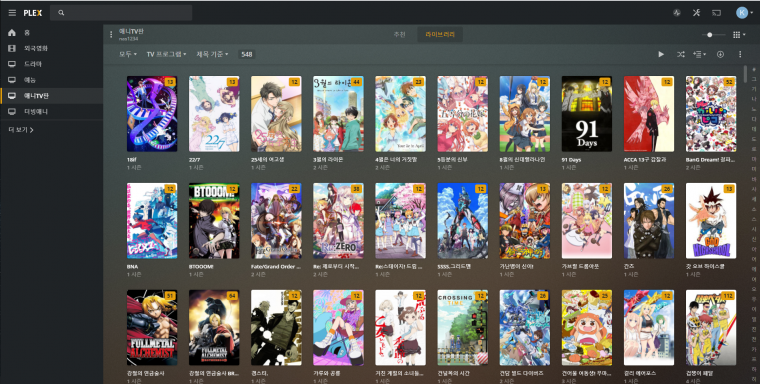Open the grid view mode dropdown

coord(739,35)
